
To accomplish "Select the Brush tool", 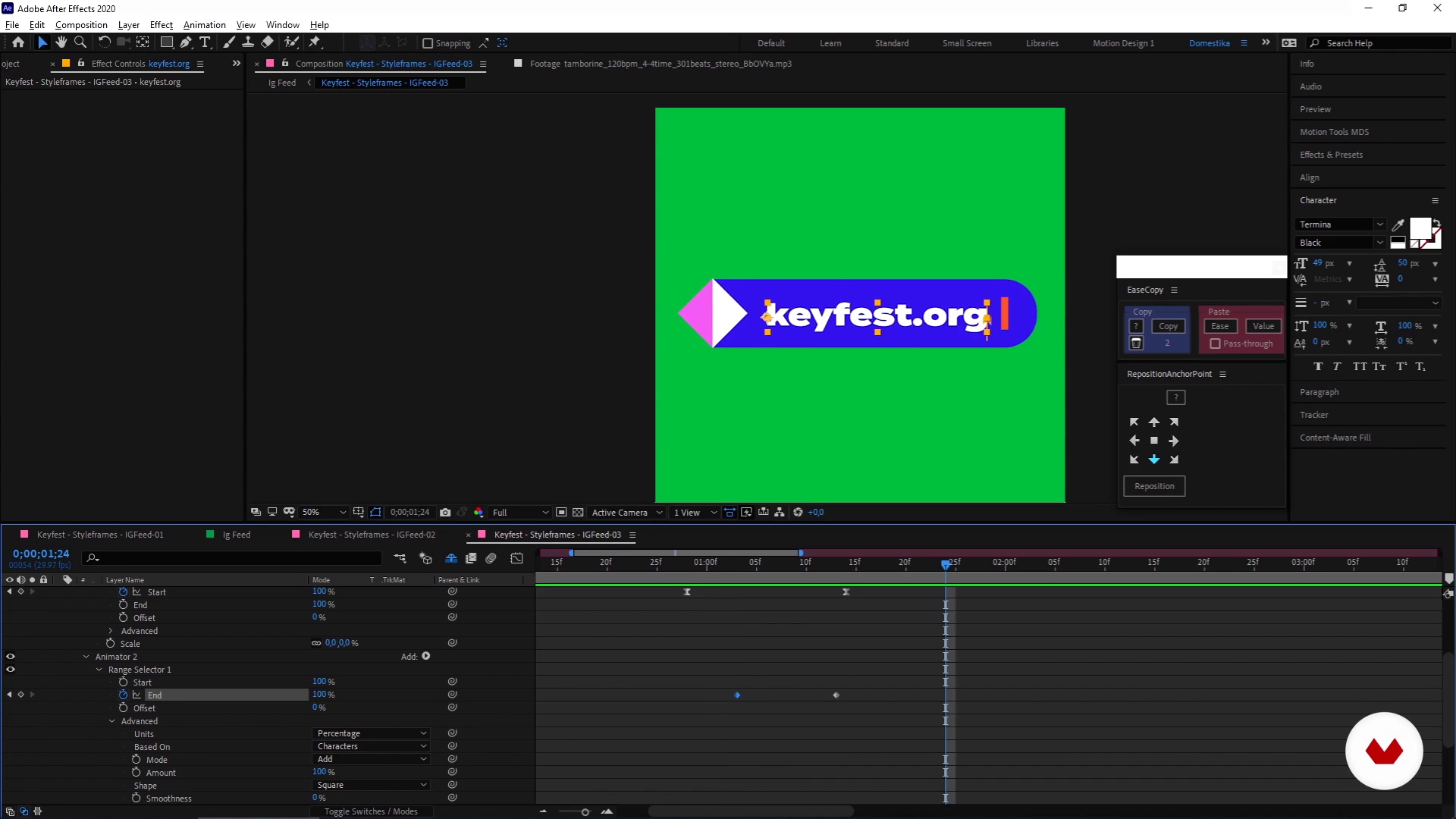I will coord(229,42).
